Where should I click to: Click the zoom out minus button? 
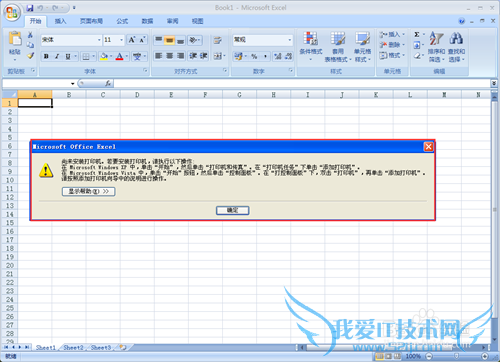[430, 356]
